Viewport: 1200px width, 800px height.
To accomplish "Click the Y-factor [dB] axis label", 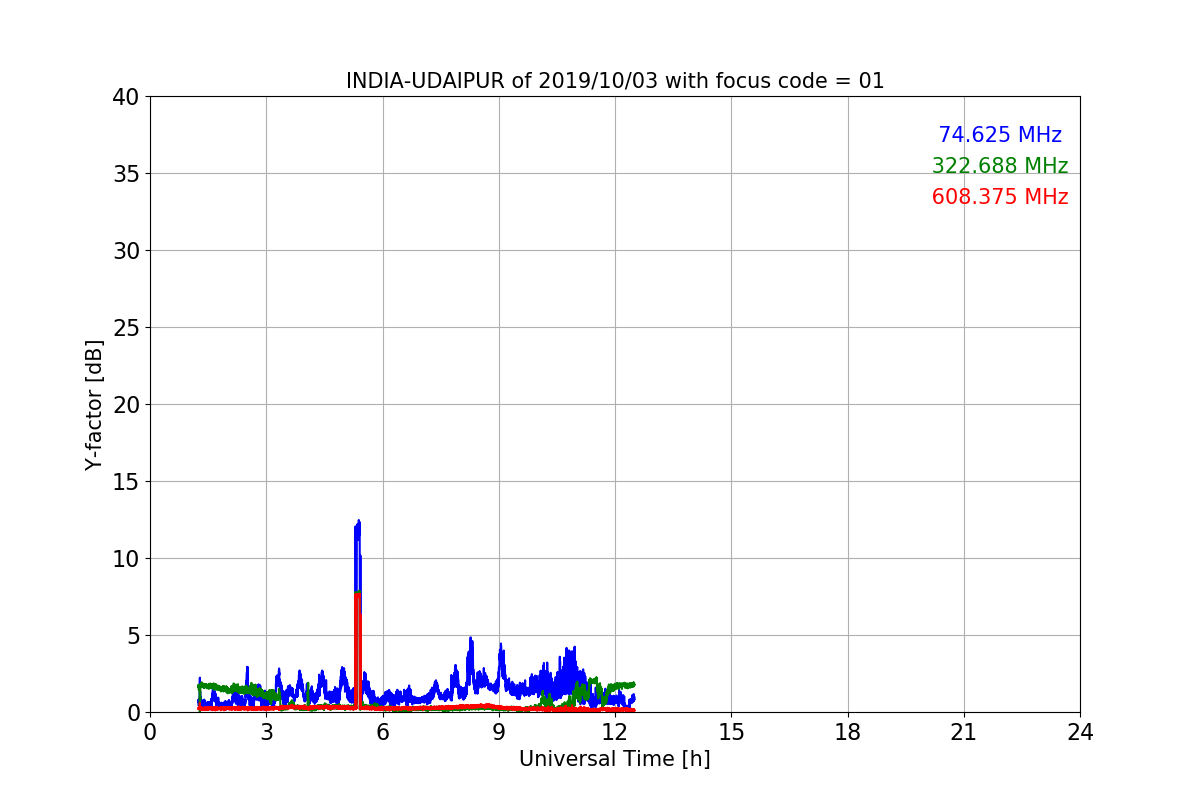I will 94,405.
